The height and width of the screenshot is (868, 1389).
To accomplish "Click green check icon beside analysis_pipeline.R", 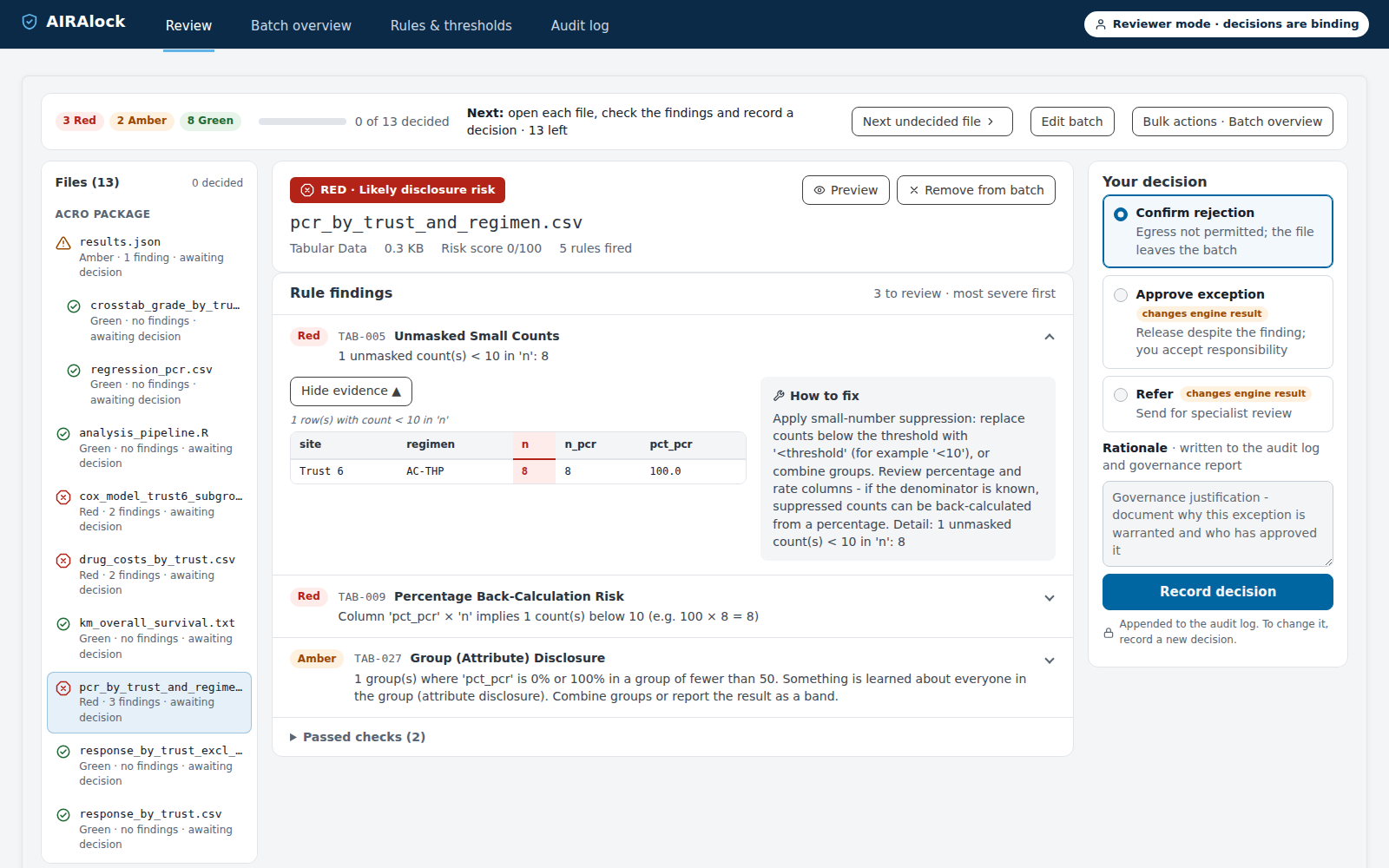I will [63, 434].
